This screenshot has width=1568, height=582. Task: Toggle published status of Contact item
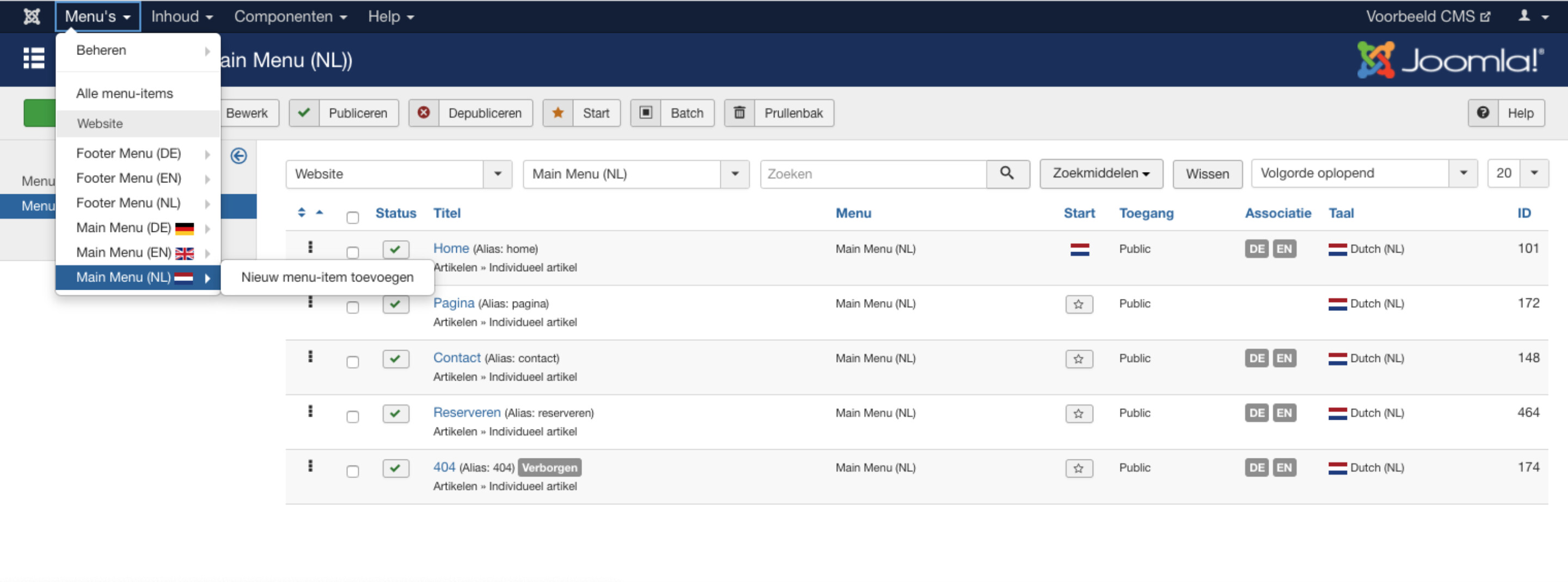395,359
